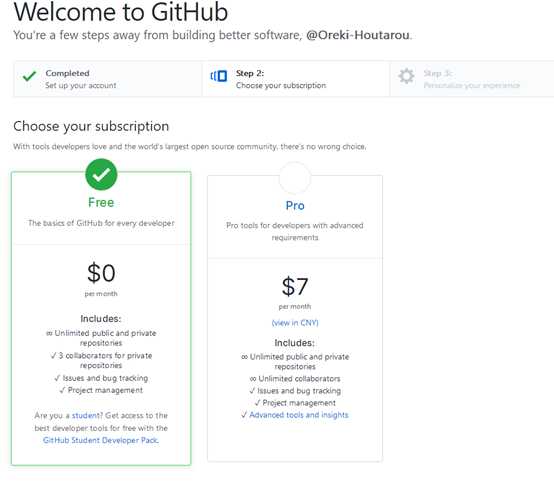Click the Advanced tools and insights link
The height and width of the screenshot is (485, 554).
(299, 415)
